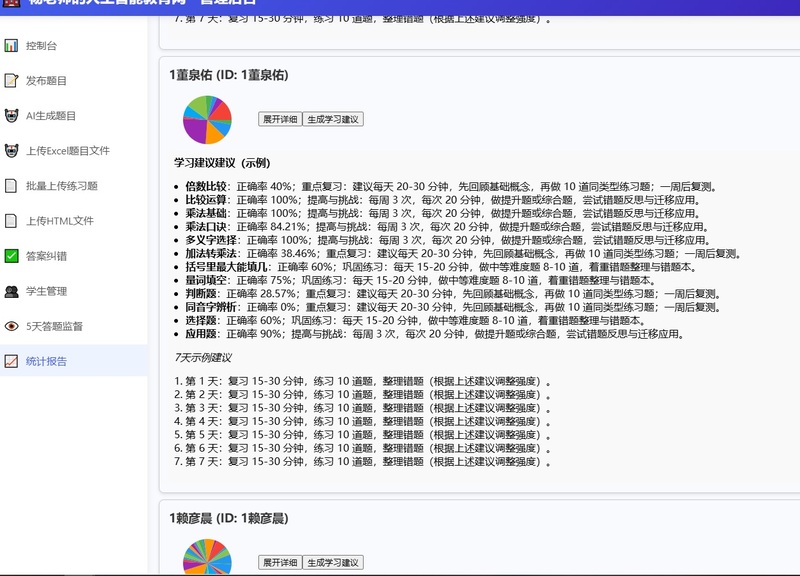Click the 控制台 bar chart icon
800x576 pixels.
[11, 45]
